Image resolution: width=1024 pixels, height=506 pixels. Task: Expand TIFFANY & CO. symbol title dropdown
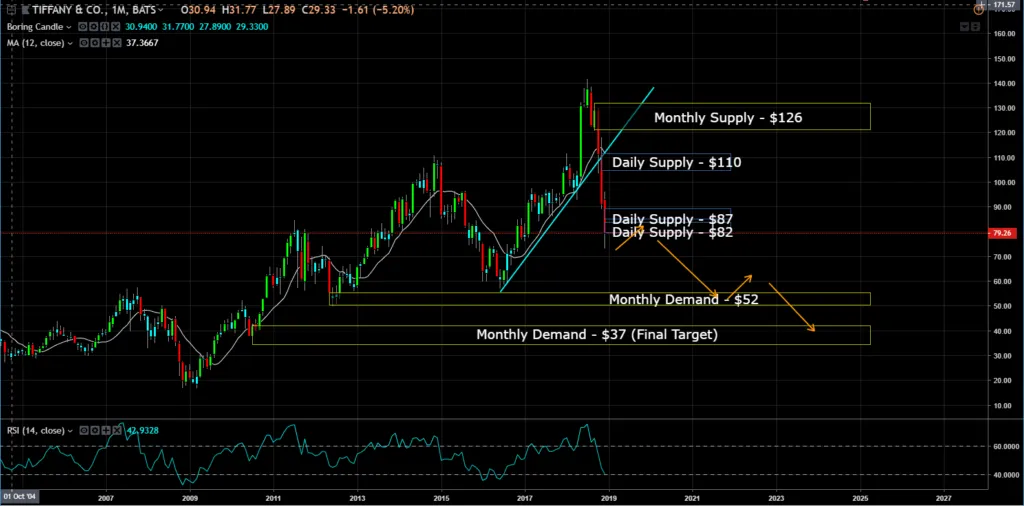[x=161, y=10]
